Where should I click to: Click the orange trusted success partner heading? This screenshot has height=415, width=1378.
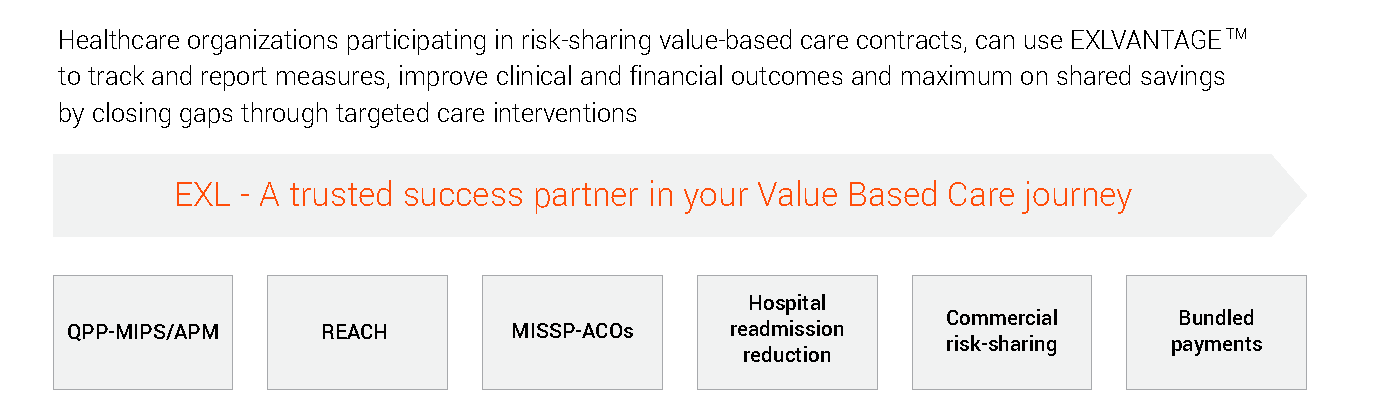pyautogui.click(x=653, y=195)
